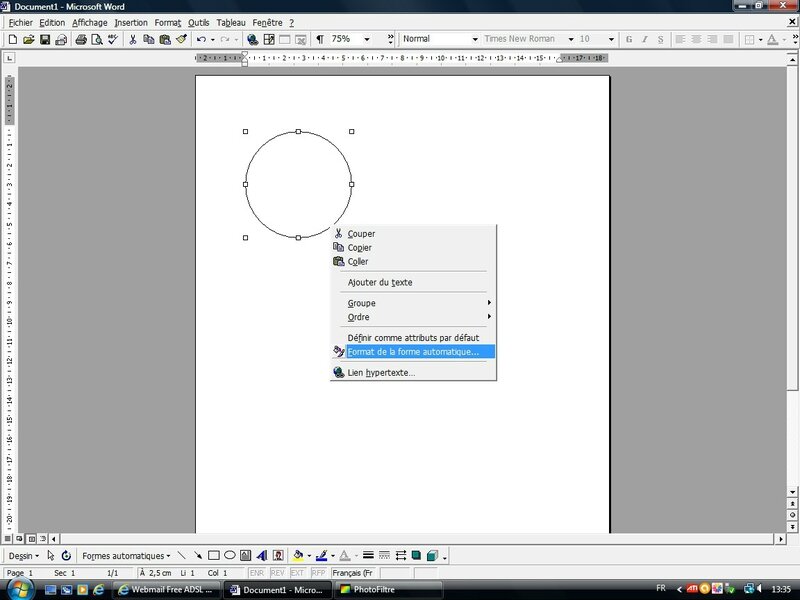Viewport: 800px width, 600px height.
Task: Select the Arrow drawing tool
Action: point(197,555)
